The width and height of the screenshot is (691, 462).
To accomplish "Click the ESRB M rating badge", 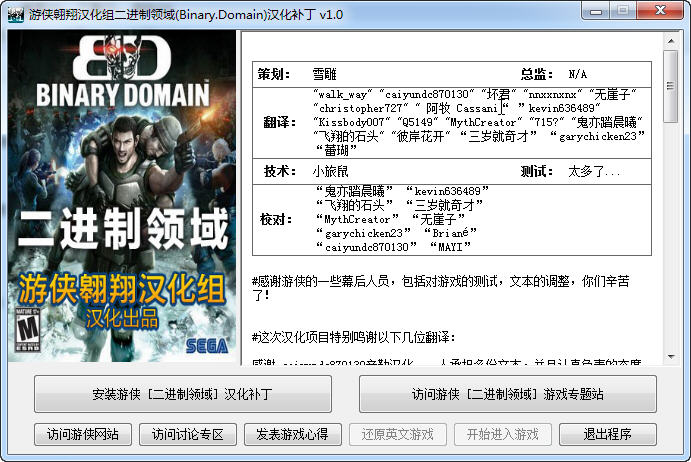I will [x=28, y=330].
